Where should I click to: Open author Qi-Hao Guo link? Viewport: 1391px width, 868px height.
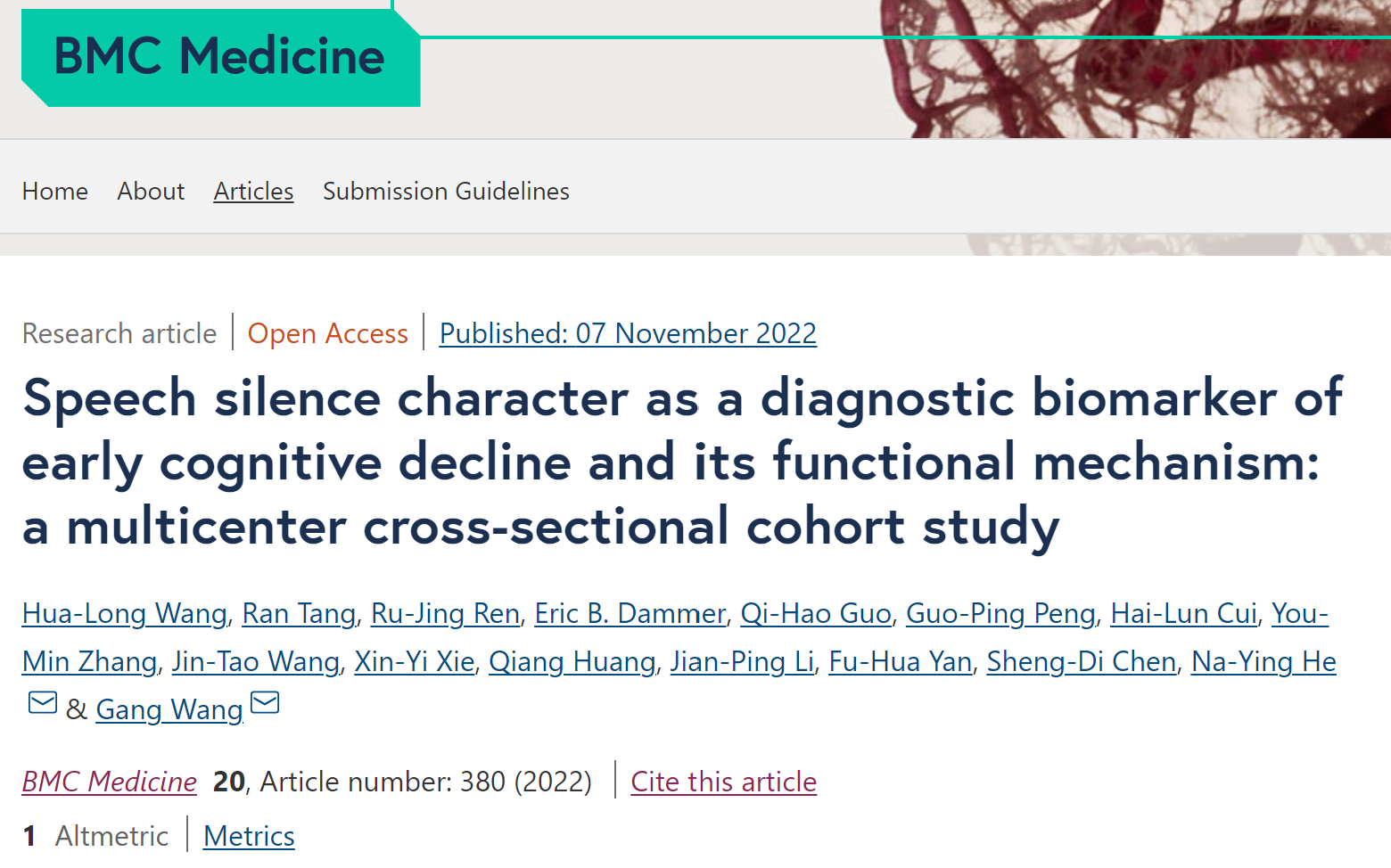pos(816,614)
